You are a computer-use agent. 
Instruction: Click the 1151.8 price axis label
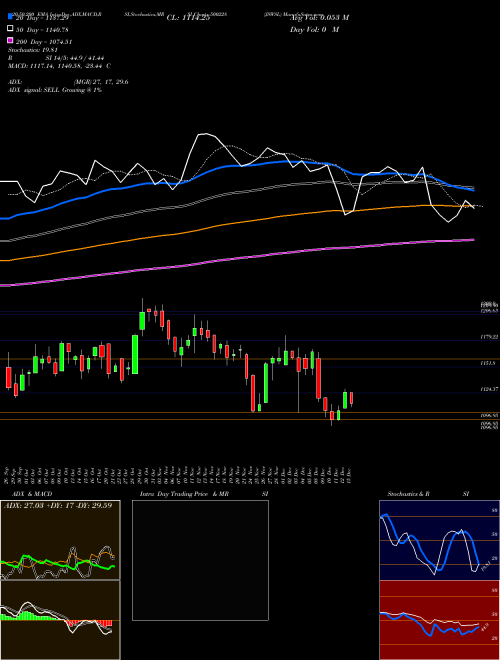pos(488,363)
